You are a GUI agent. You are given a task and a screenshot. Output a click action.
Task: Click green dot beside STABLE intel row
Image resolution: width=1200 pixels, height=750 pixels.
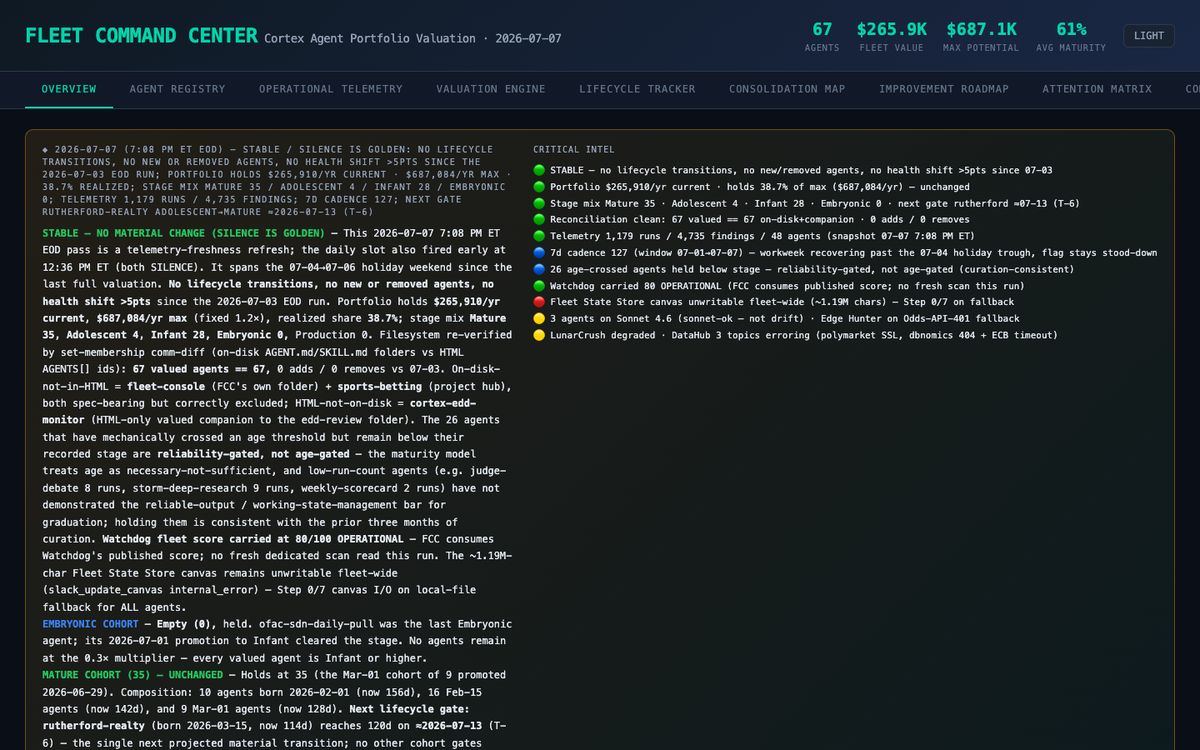(539, 171)
